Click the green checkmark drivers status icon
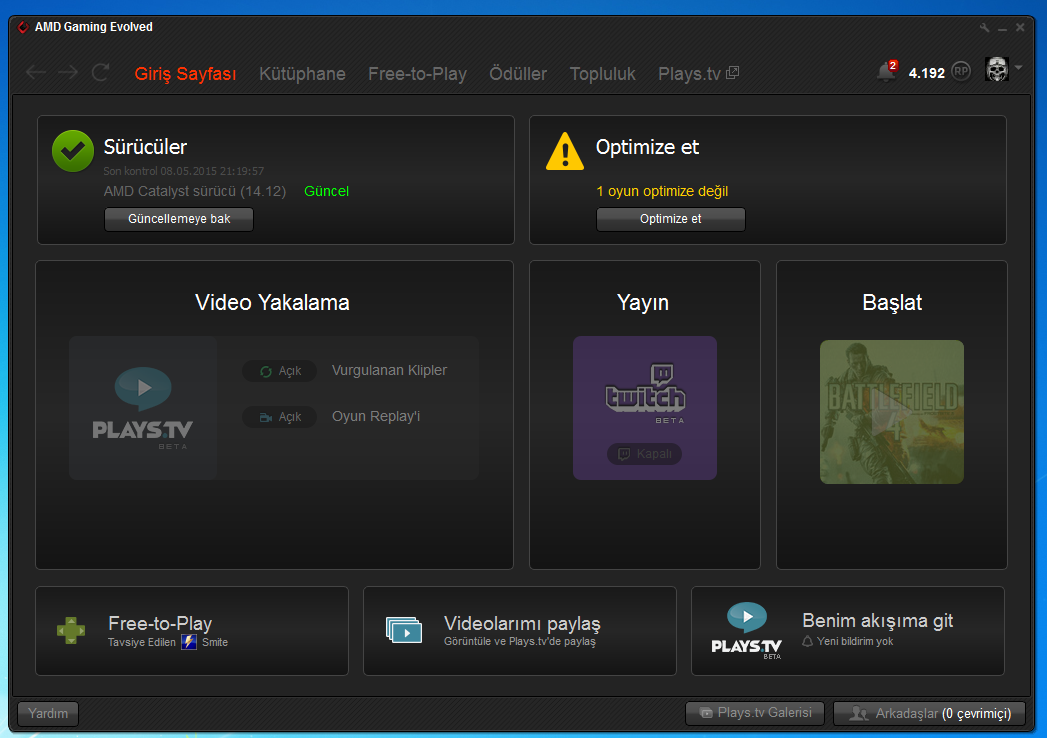 pos(73,151)
